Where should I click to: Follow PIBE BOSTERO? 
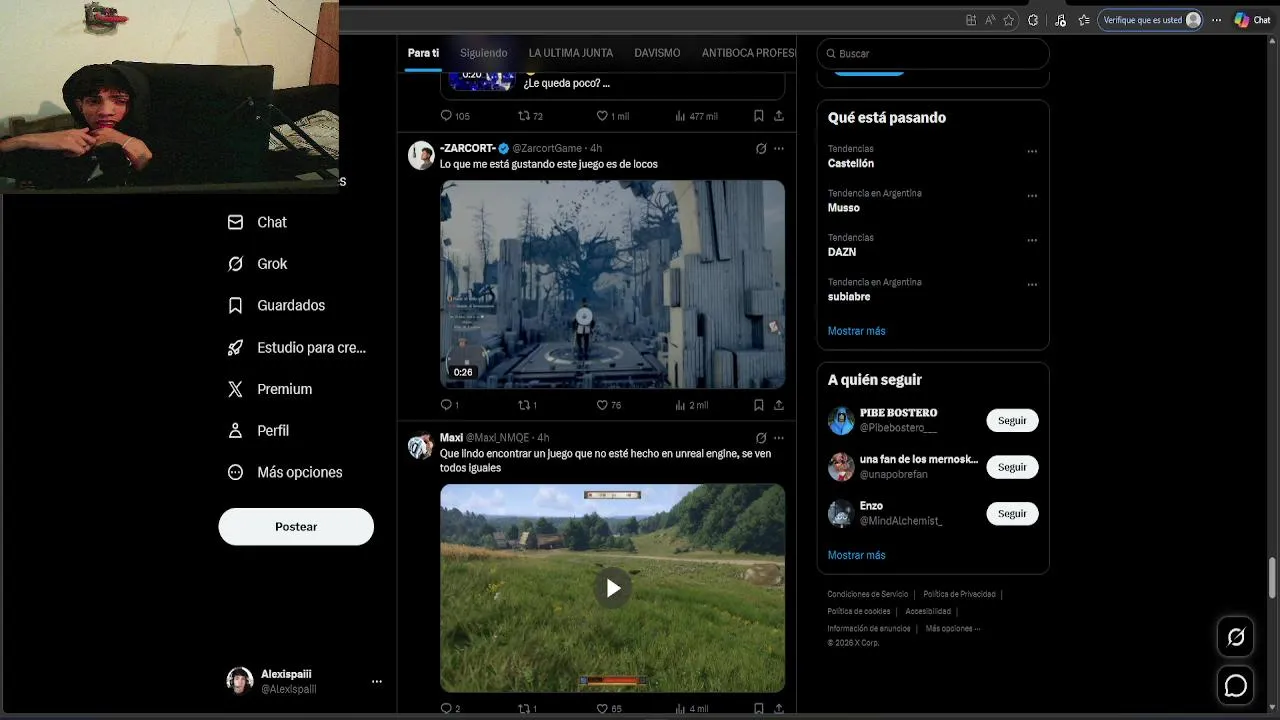click(1012, 420)
